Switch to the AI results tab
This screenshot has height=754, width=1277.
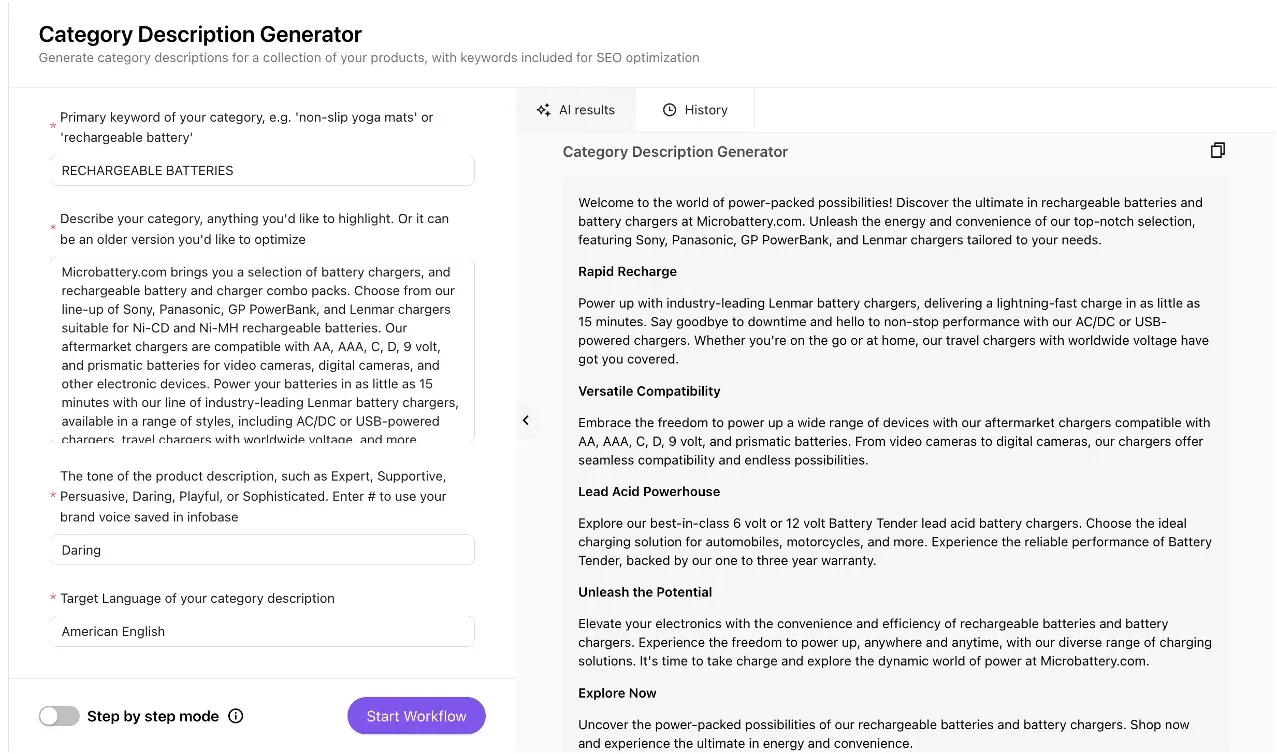[576, 110]
